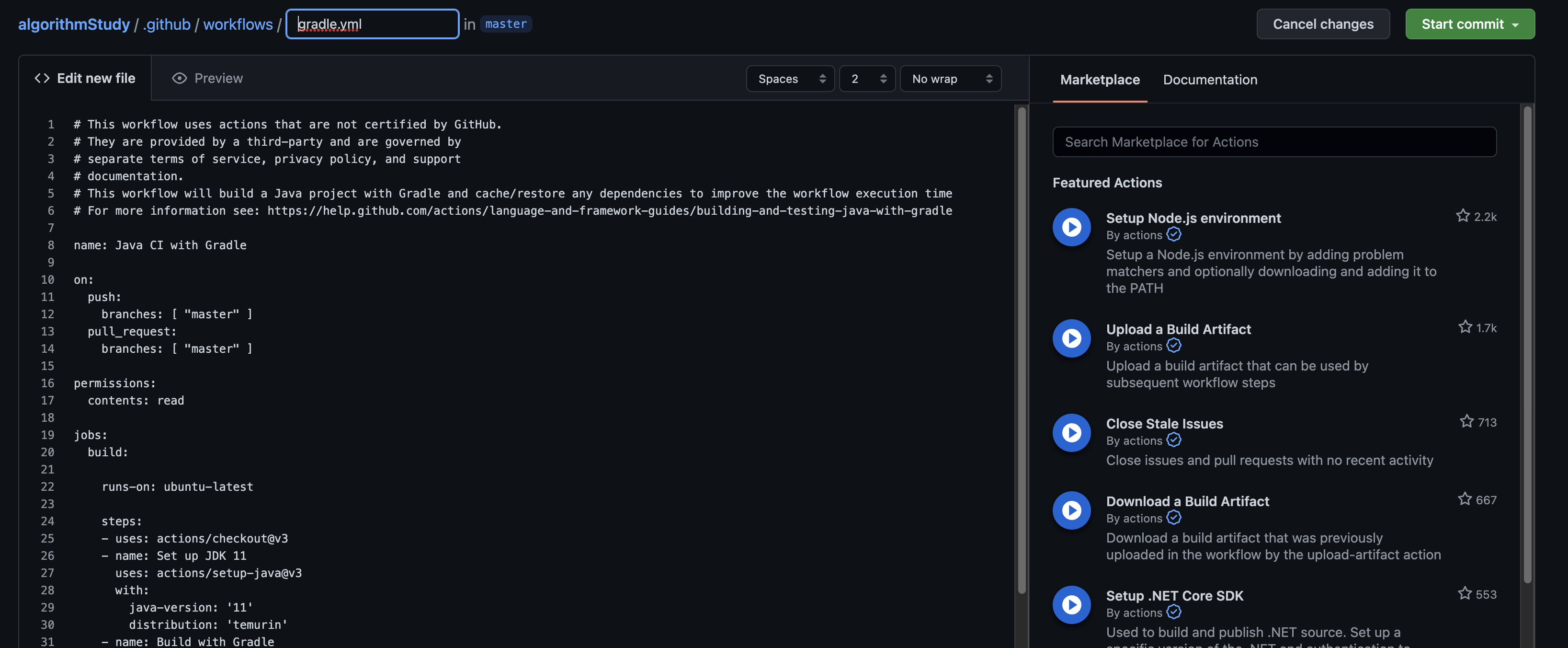Switch to the Documentation tab

pyautogui.click(x=1209, y=80)
